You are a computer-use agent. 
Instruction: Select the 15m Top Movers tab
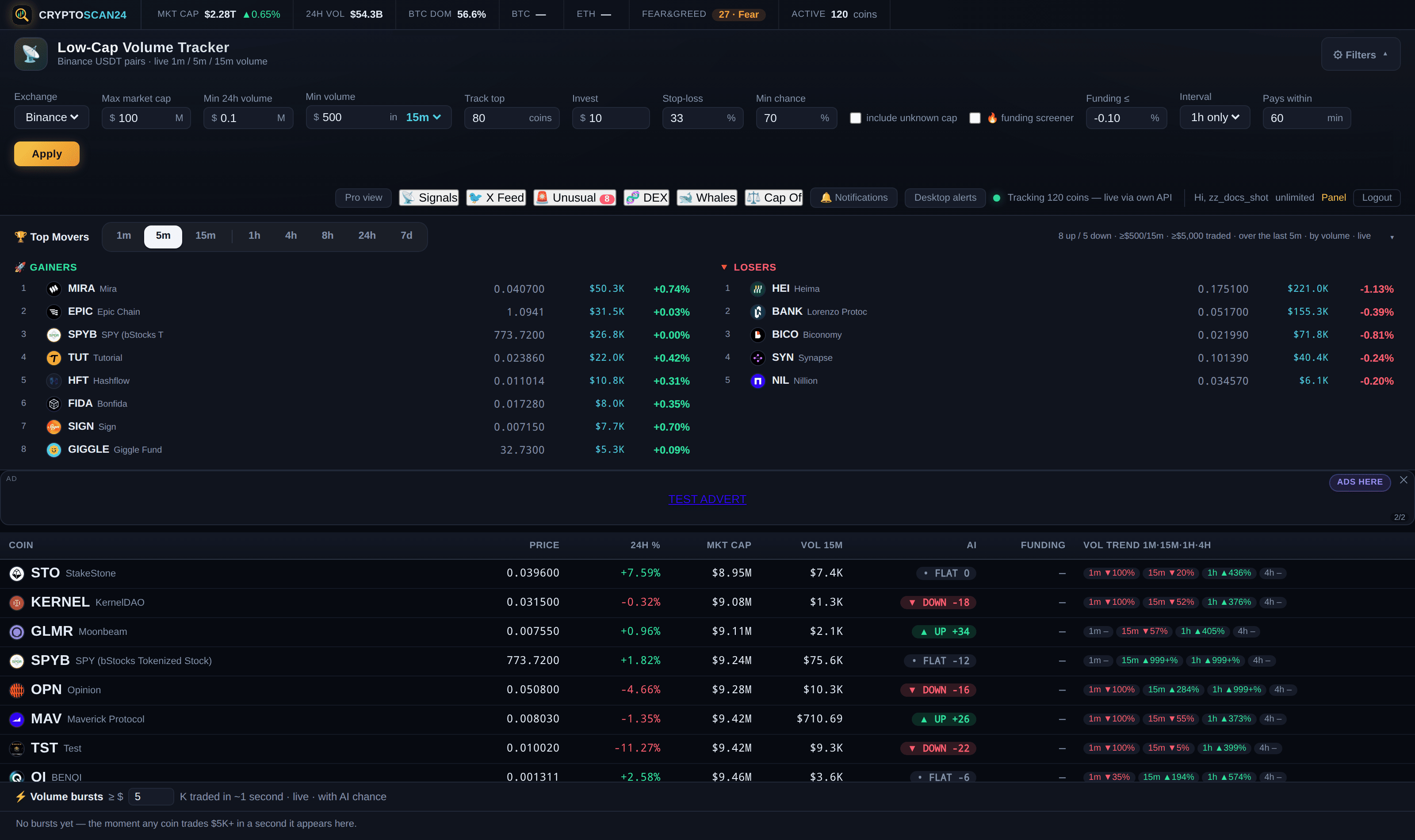206,236
